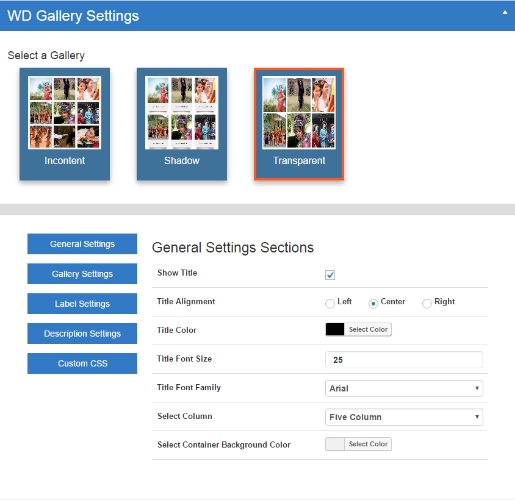Open the Custom CSS section

82,363
